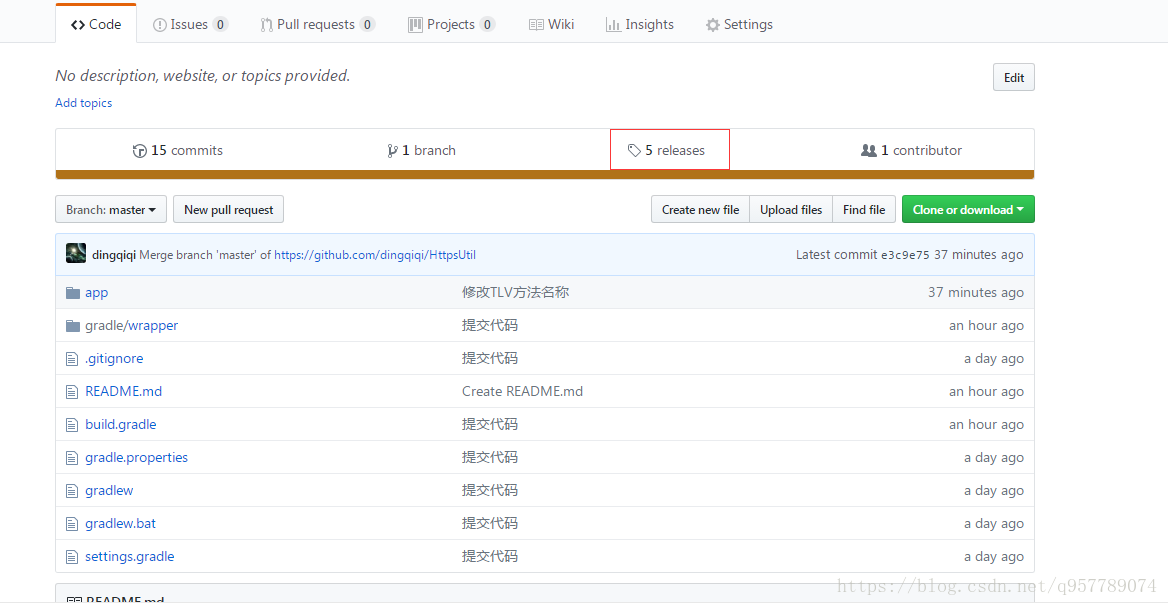The width and height of the screenshot is (1168, 606).
Task: Open latest commit e3c9e75
Action: click(x=905, y=255)
